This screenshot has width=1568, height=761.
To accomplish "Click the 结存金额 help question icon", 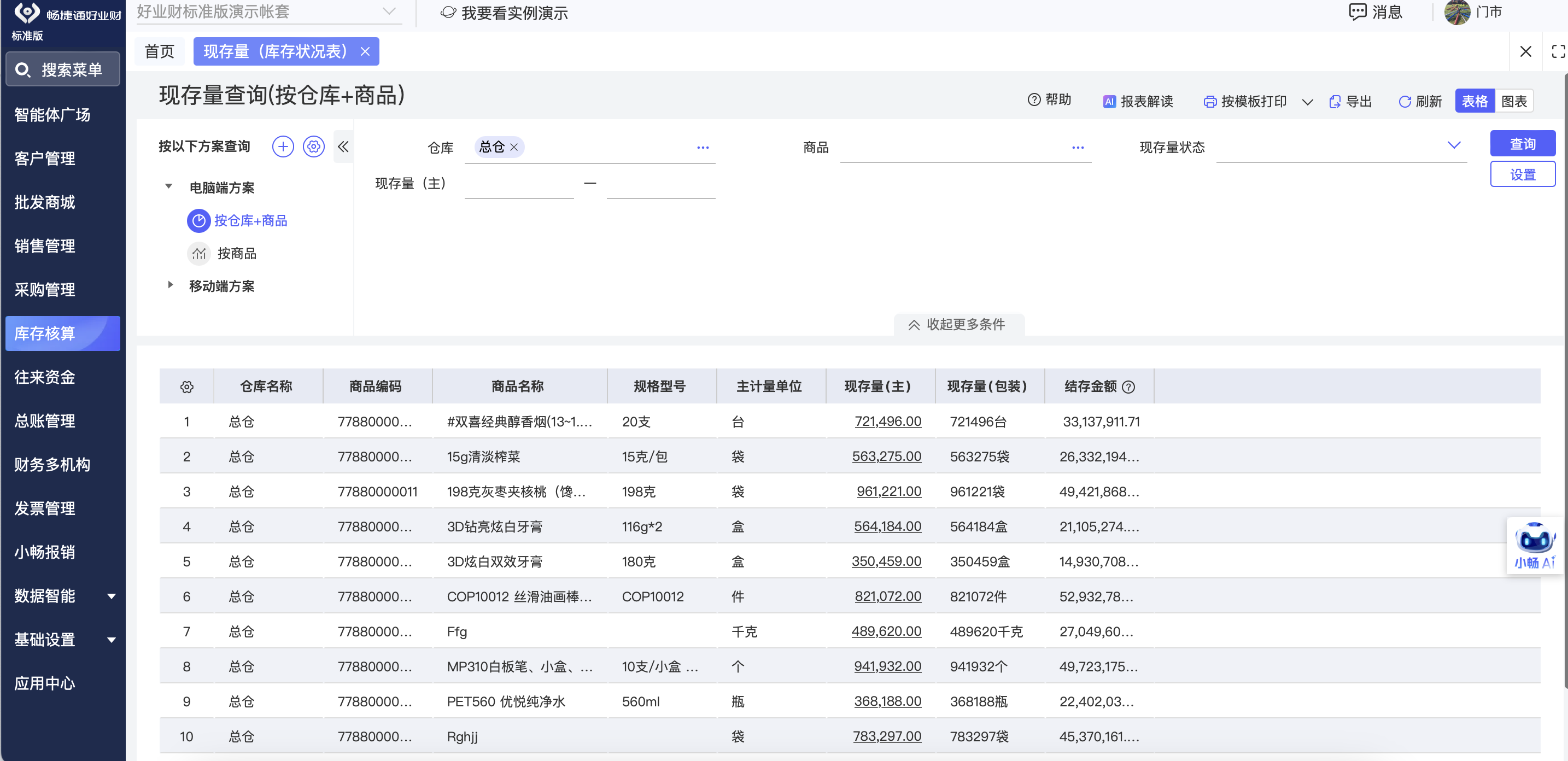I will 1128,387.
